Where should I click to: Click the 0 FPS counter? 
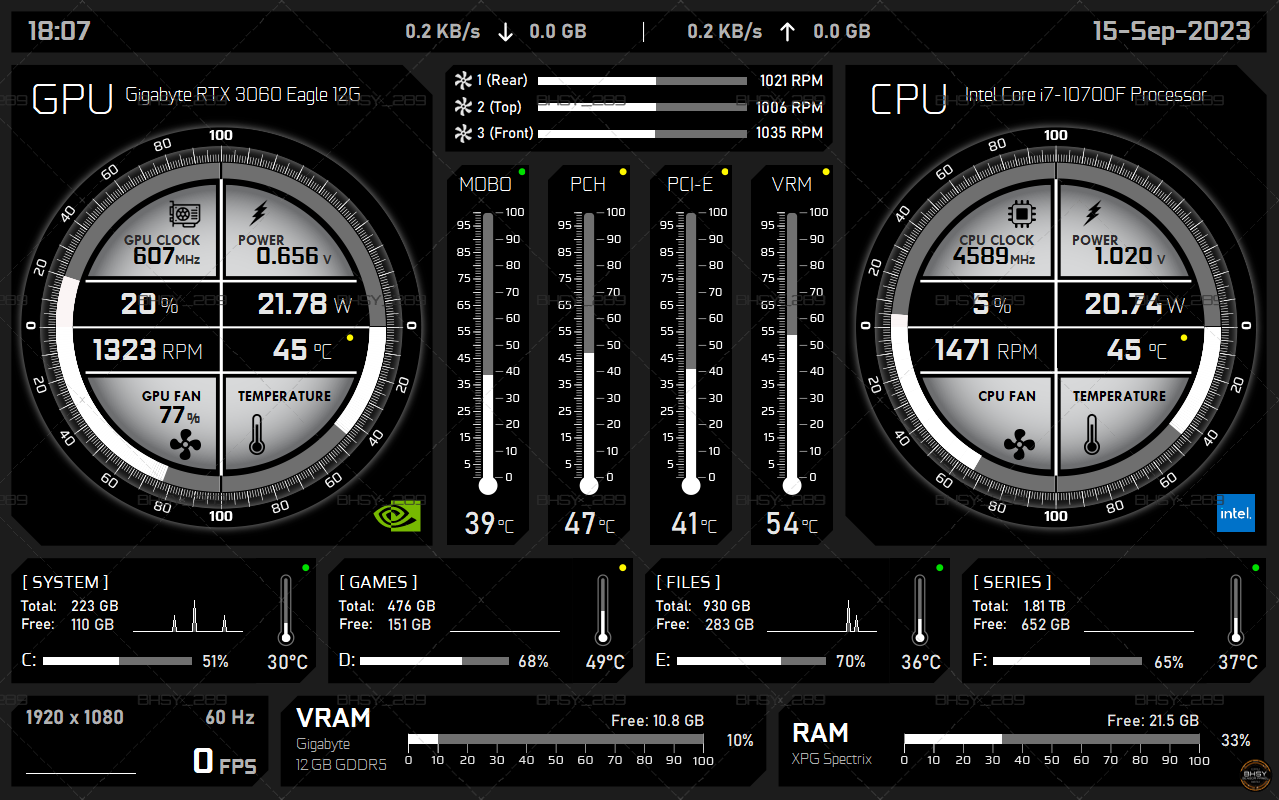225,762
